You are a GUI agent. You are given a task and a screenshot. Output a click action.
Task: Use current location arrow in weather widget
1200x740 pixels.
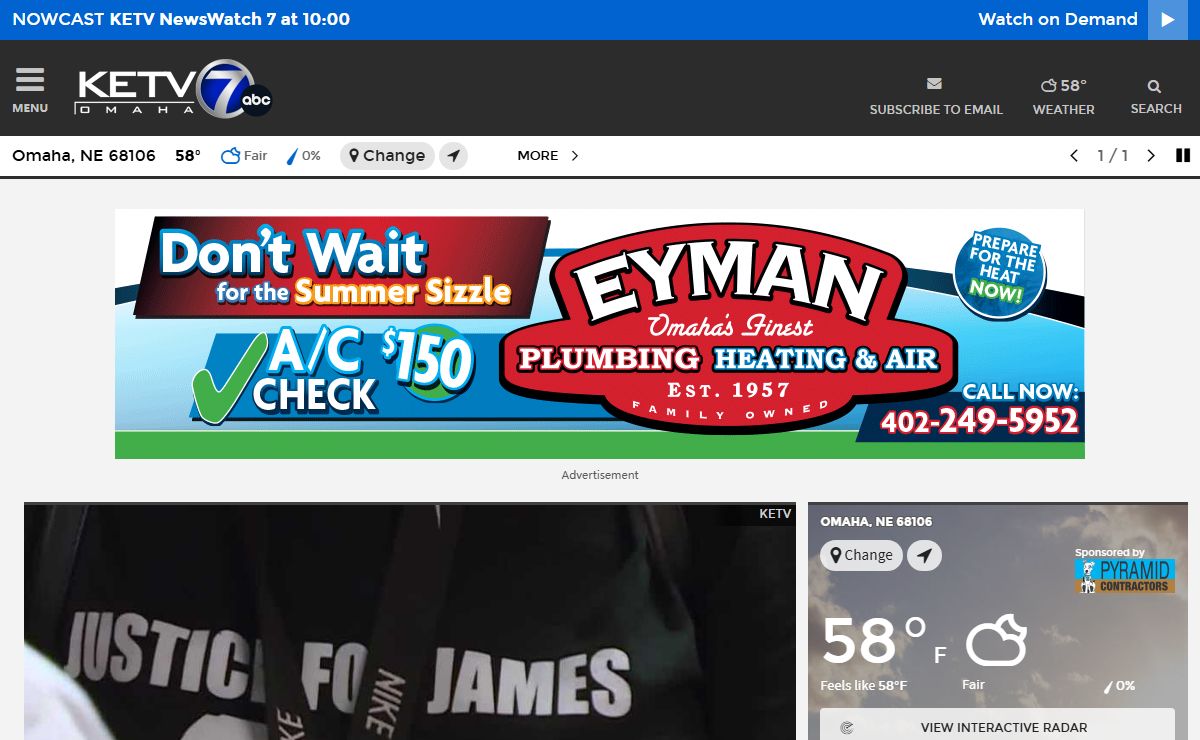(924, 555)
